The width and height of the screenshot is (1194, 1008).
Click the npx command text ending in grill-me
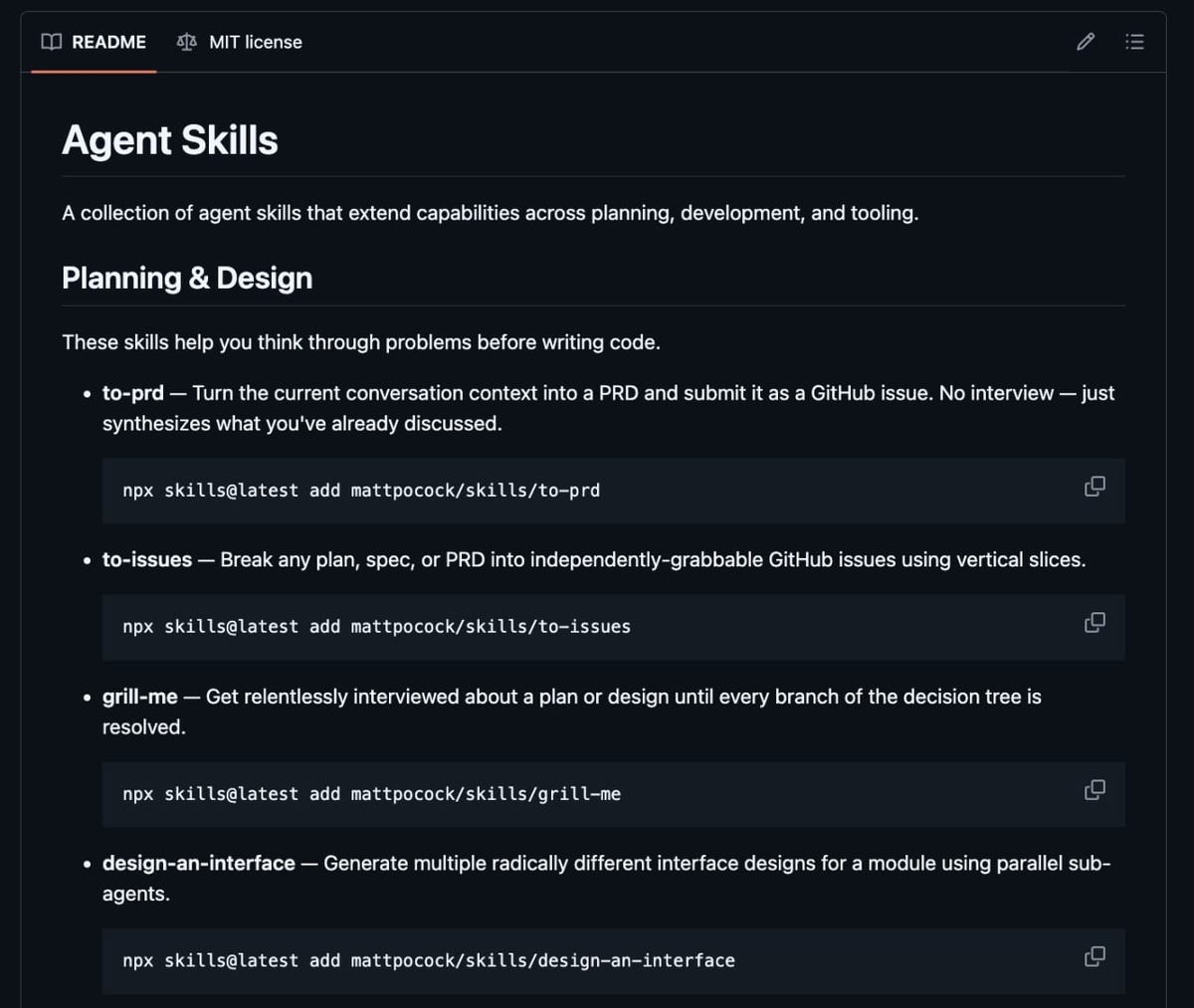coord(371,794)
